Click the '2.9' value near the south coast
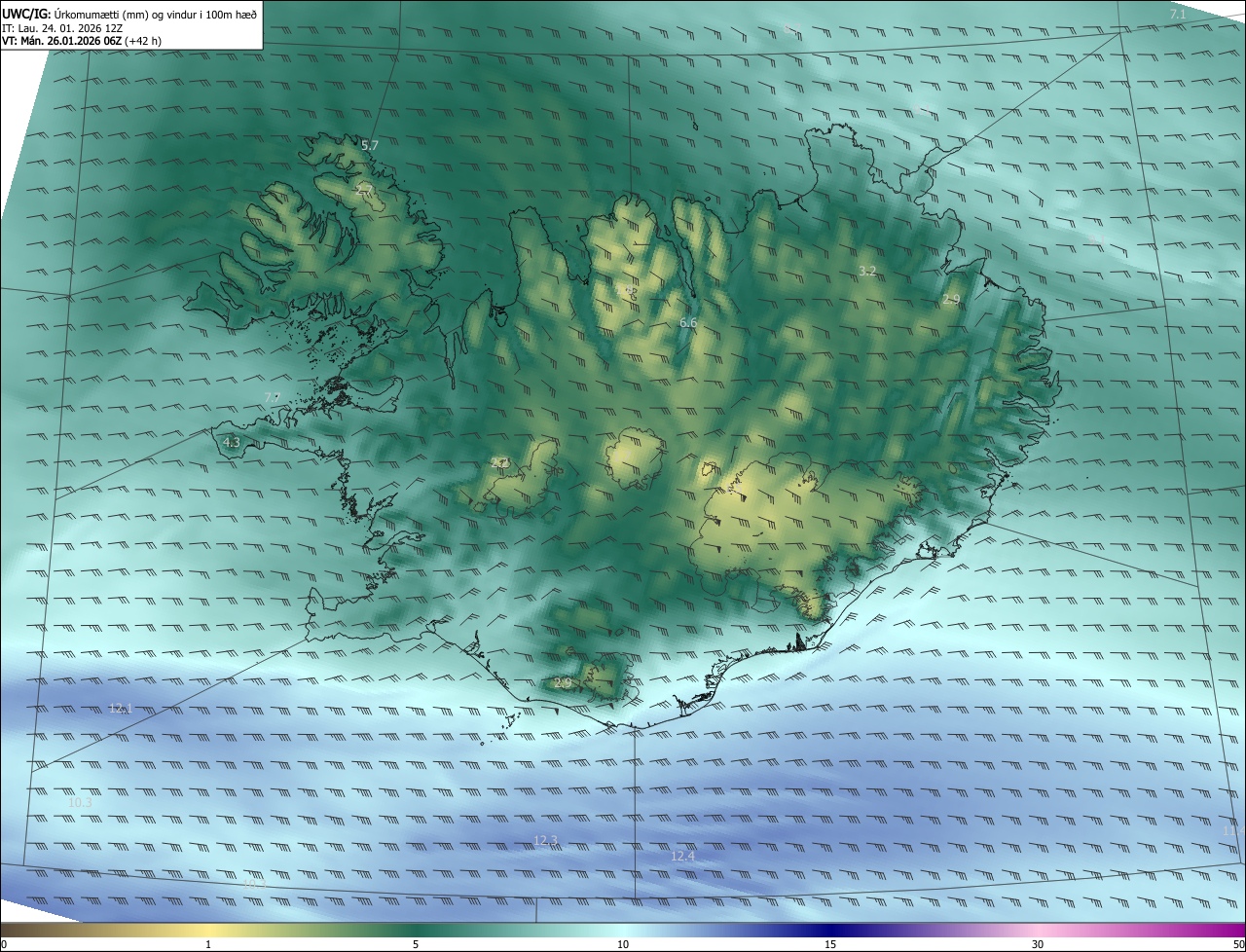This screenshot has width=1246, height=952. [x=563, y=683]
